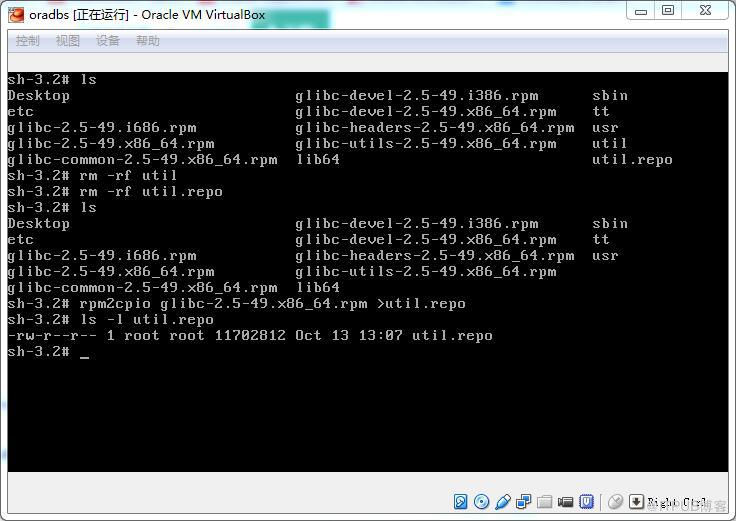Screen dimensions: 736x521
Task: Click 'lib64' in the second ls output
Action: pyautogui.click(x=318, y=287)
